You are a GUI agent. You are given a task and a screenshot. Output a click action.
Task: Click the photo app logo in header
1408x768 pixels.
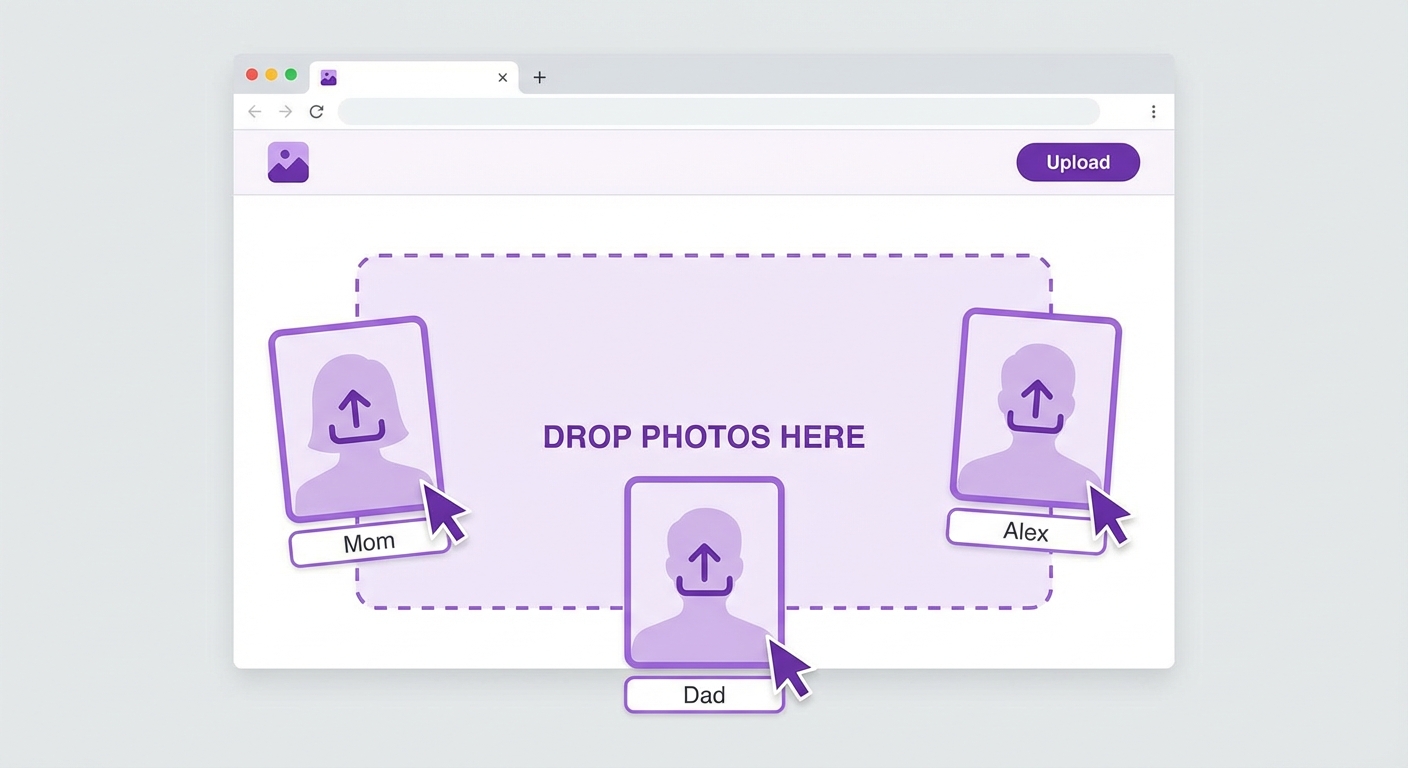click(x=288, y=162)
